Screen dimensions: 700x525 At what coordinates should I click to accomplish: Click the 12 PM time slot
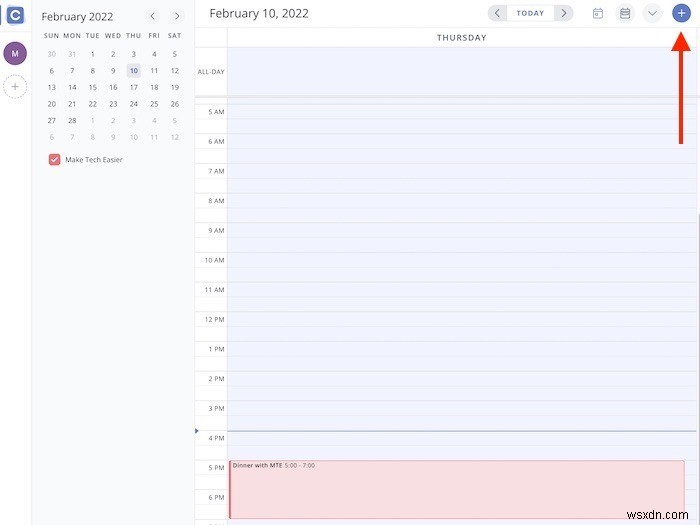point(462,326)
